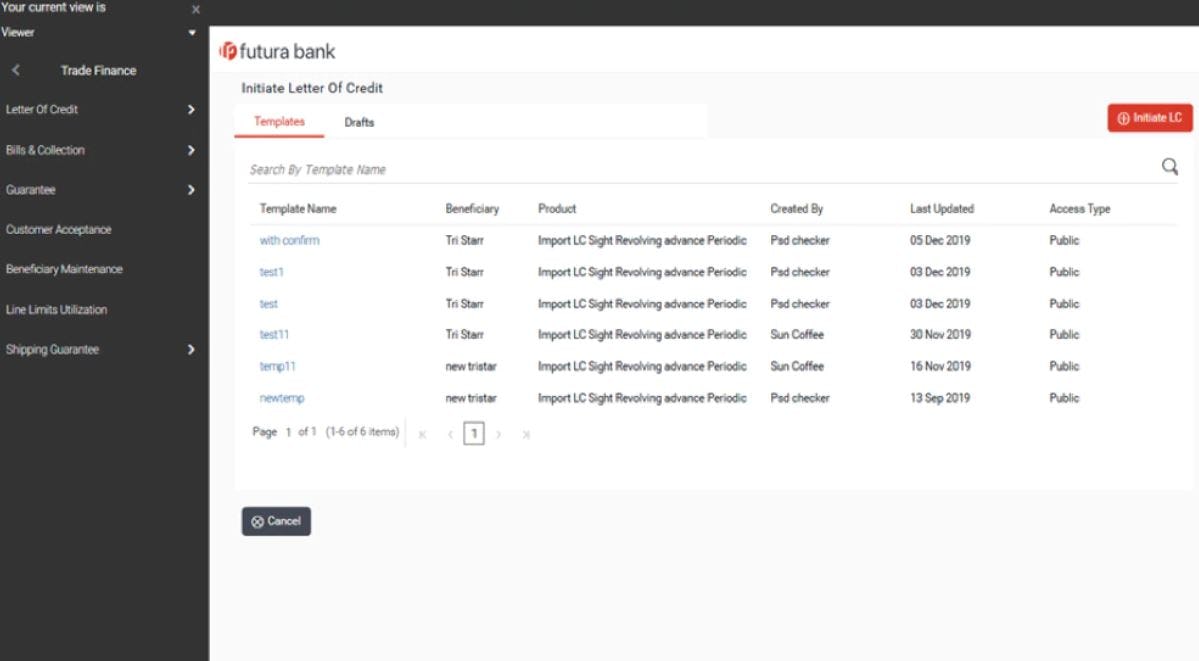Go to previous page pagination arrow
The image size is (1199, 661).
click(448, 434)
